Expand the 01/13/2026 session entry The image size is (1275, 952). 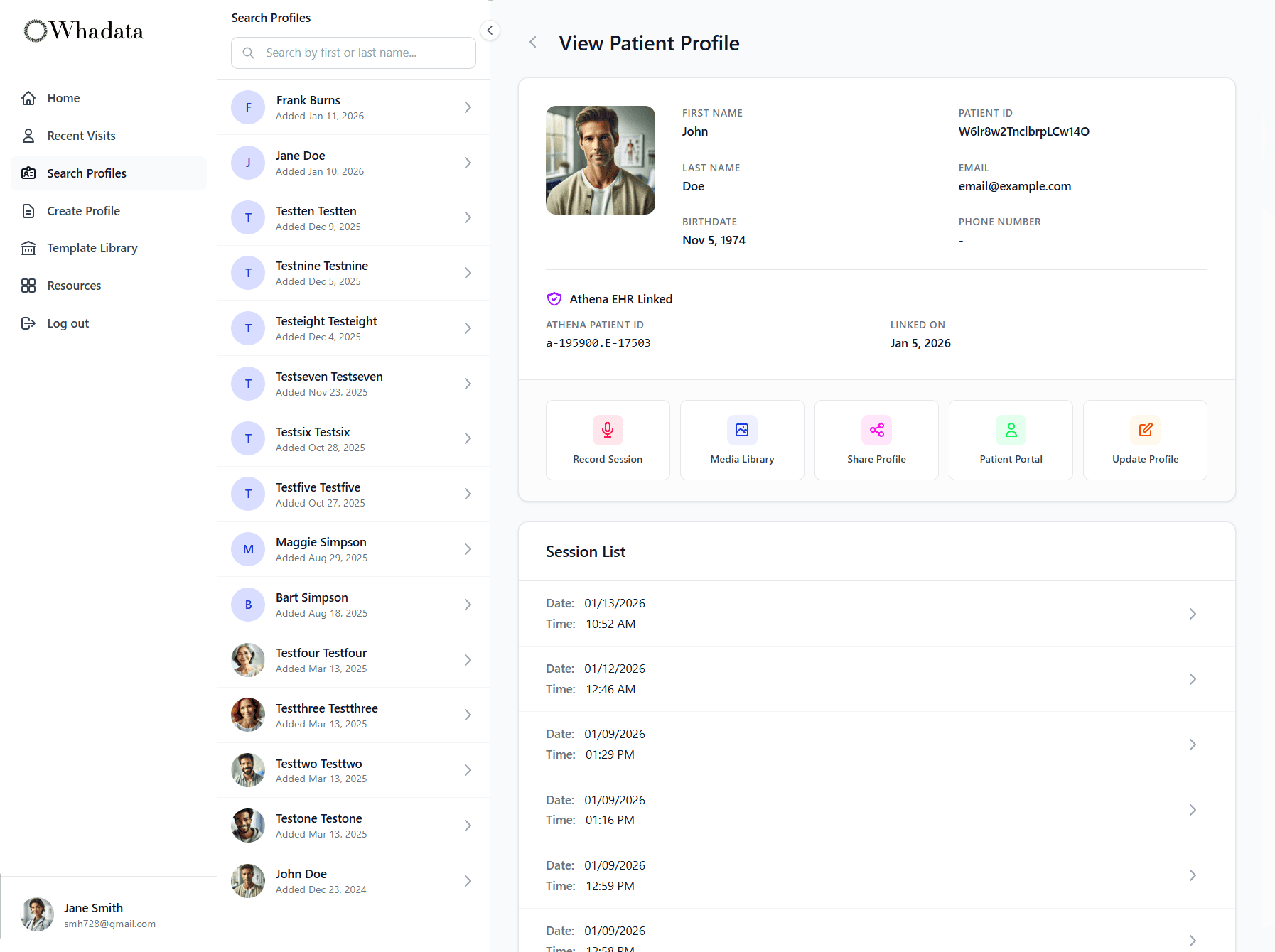pyautogui.click(x=1193, y=614)
